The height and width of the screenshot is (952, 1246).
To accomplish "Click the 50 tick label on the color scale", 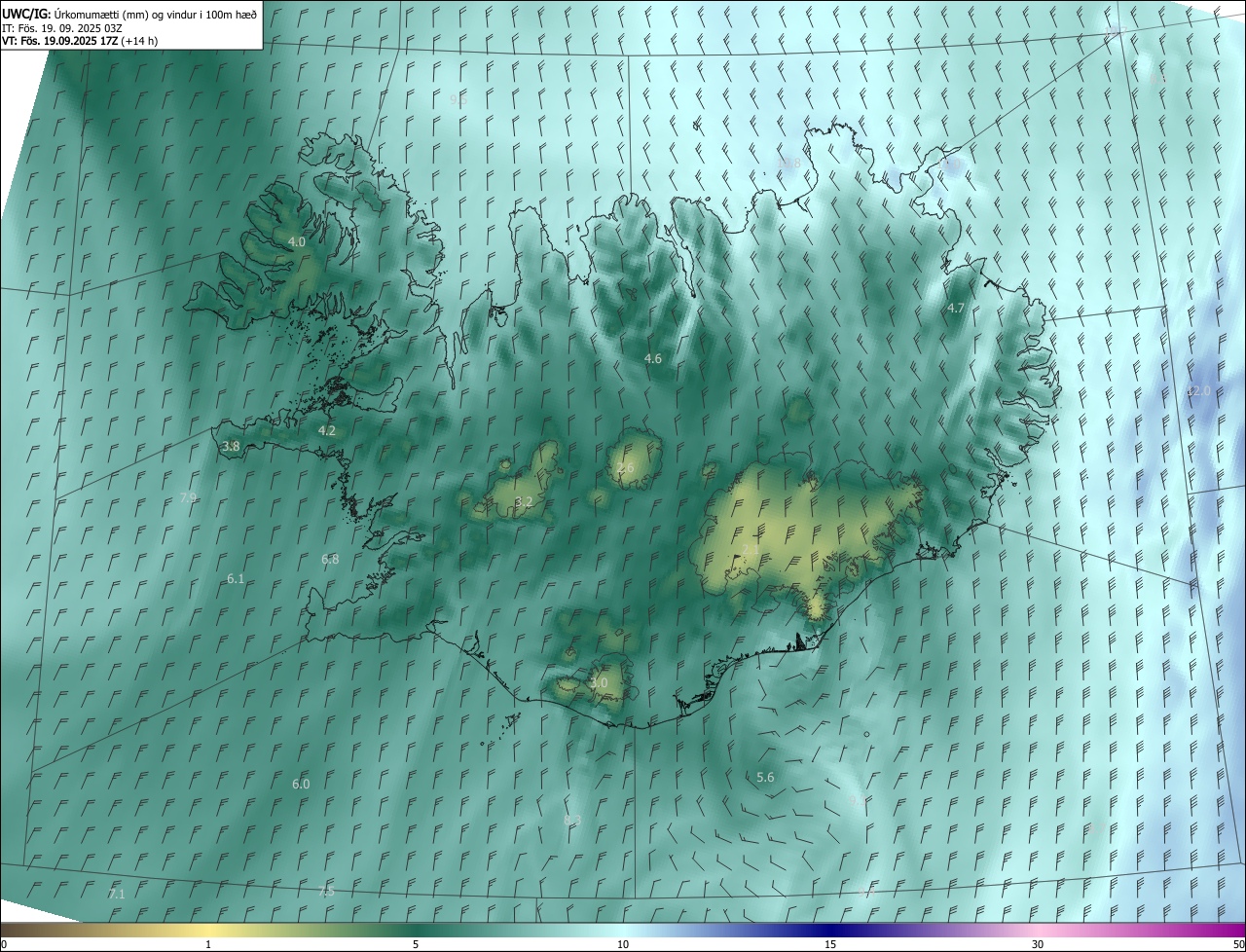I will coord(1238,944).
